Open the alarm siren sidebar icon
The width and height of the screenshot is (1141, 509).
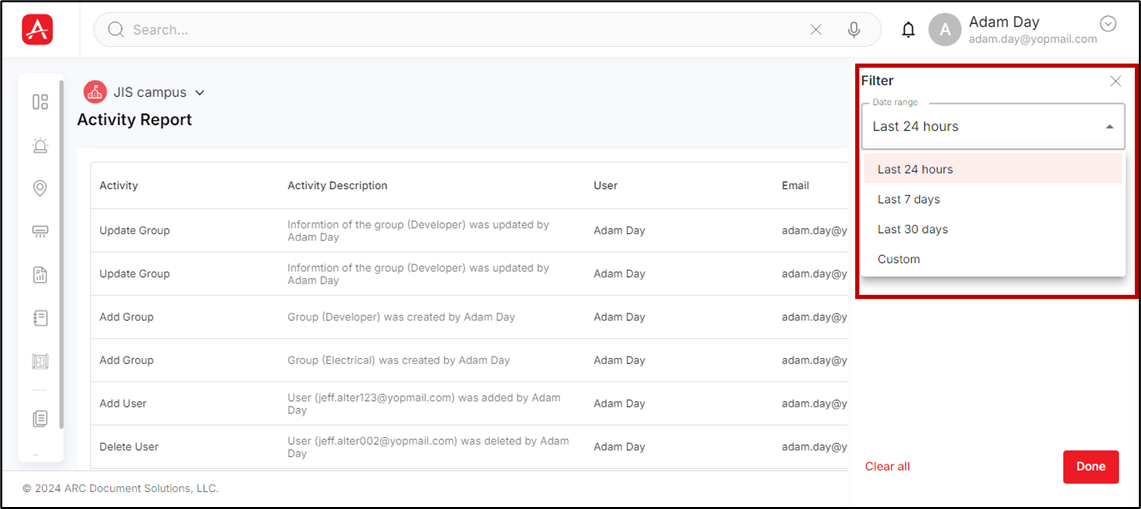click(x=40, y=146)
